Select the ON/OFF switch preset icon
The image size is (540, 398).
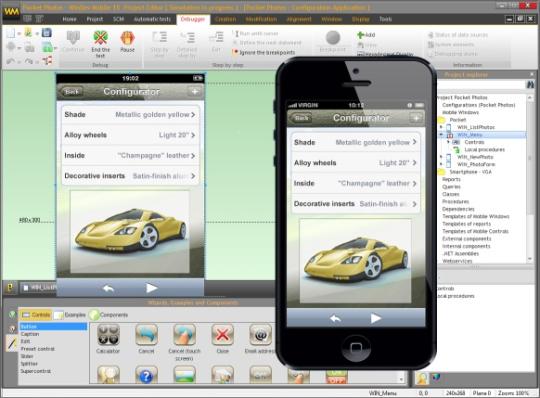pos(336,377)
